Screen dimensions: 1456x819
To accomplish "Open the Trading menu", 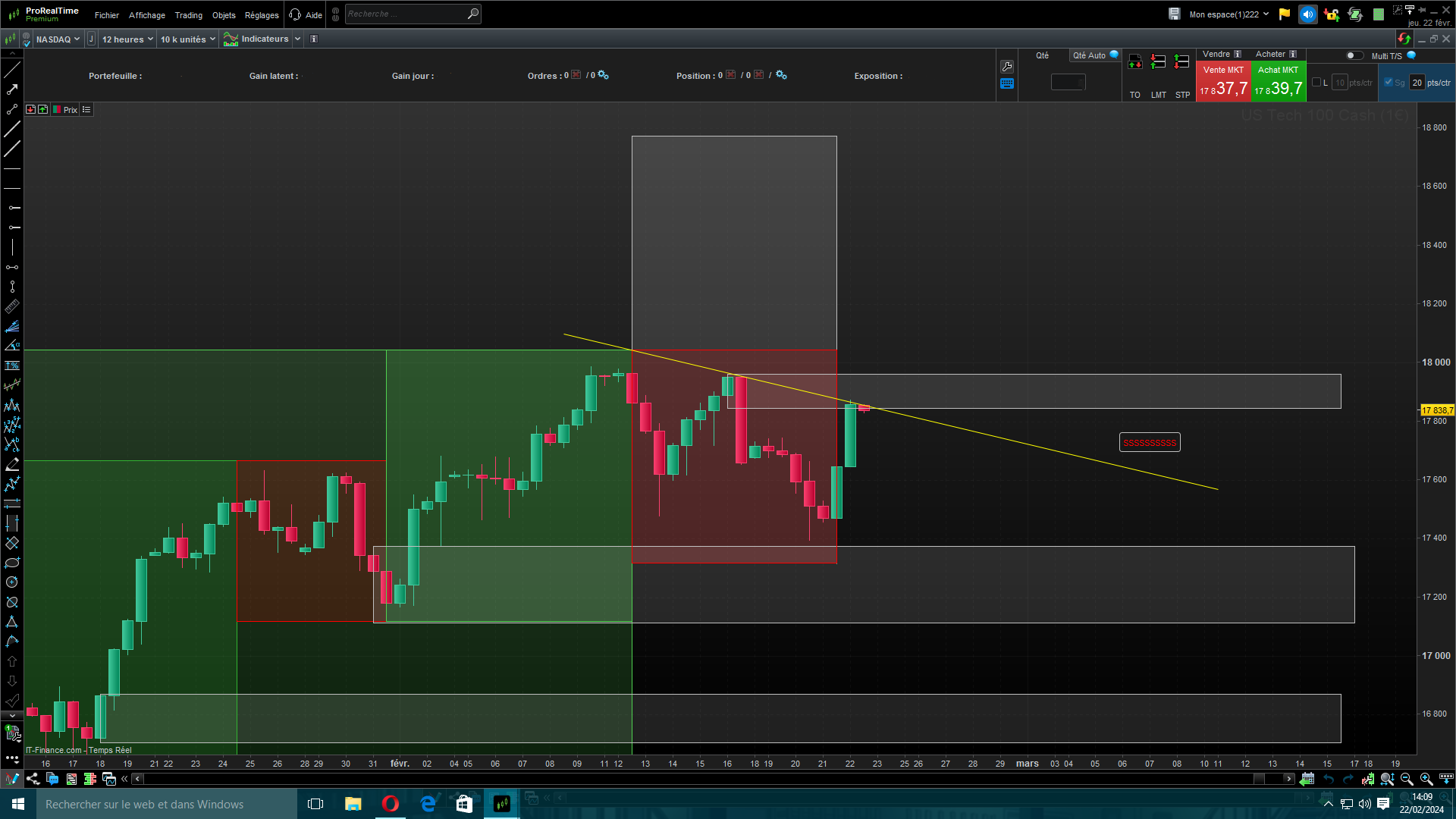I will point(188,15).
